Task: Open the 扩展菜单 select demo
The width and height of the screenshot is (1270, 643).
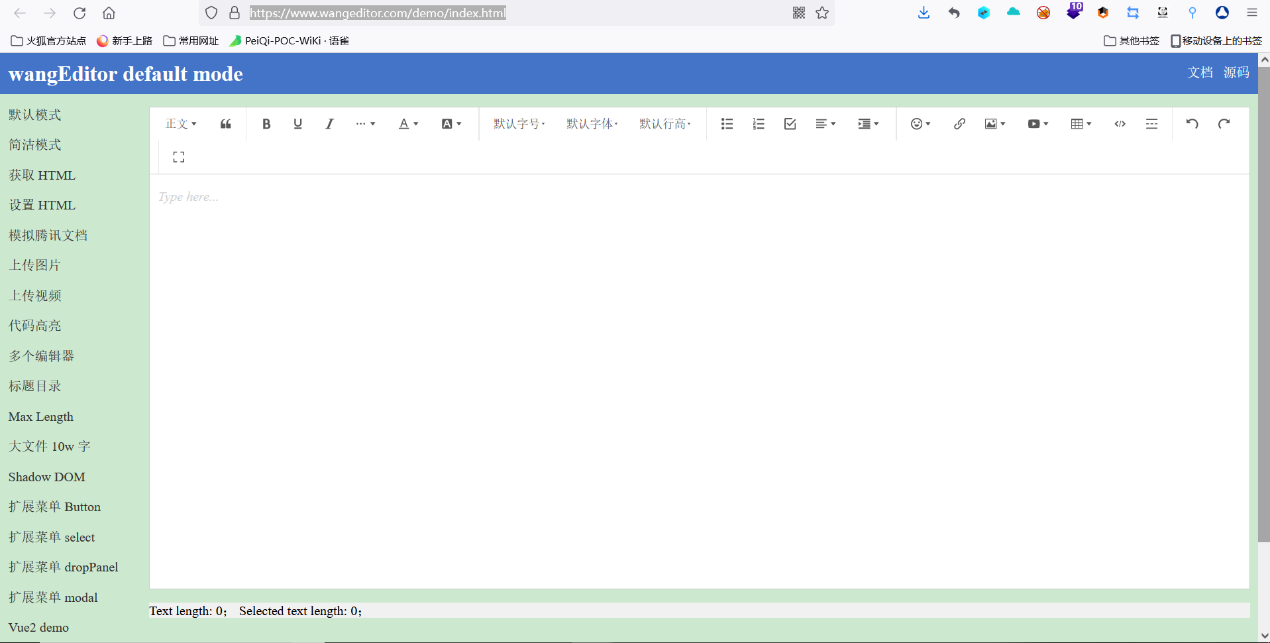Action: (52, 537)
